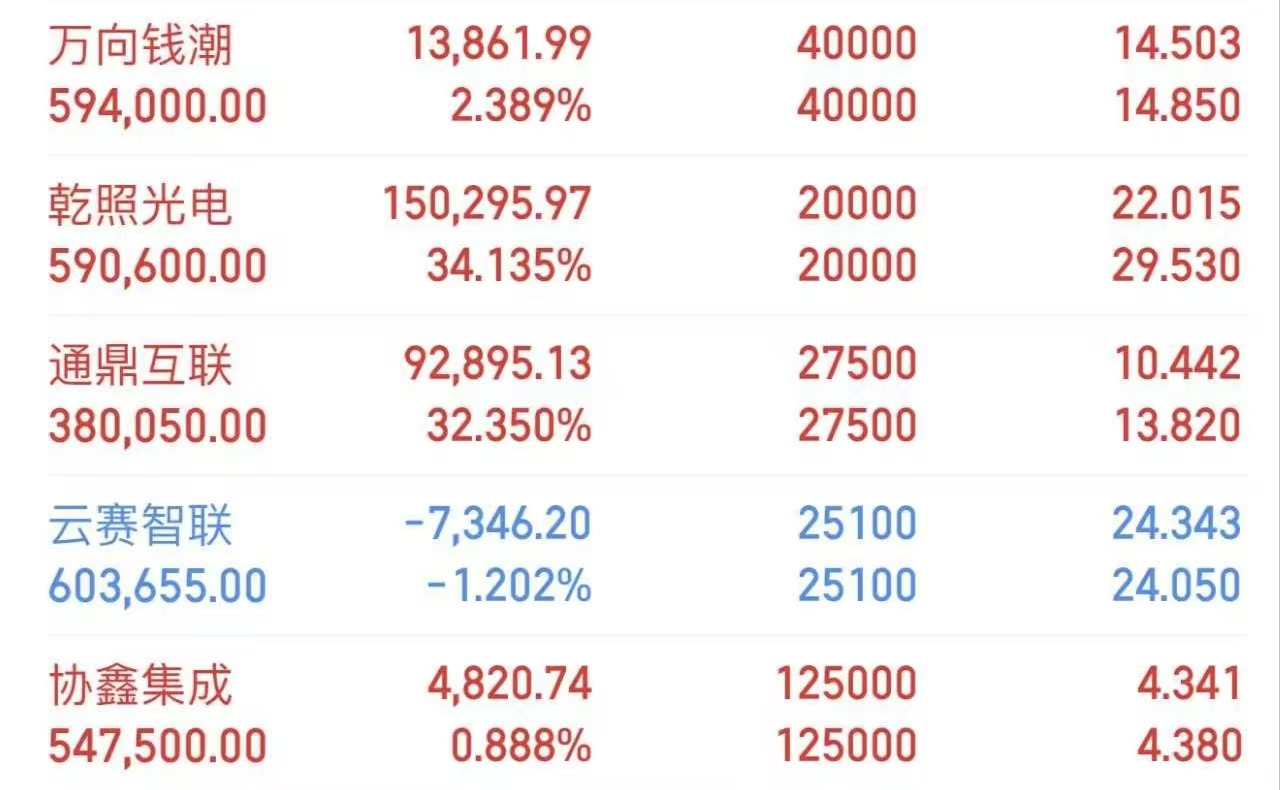Click profit amount 92,895.13
The height and width of the screenshot is (790, 1280).
pos(498,365)
